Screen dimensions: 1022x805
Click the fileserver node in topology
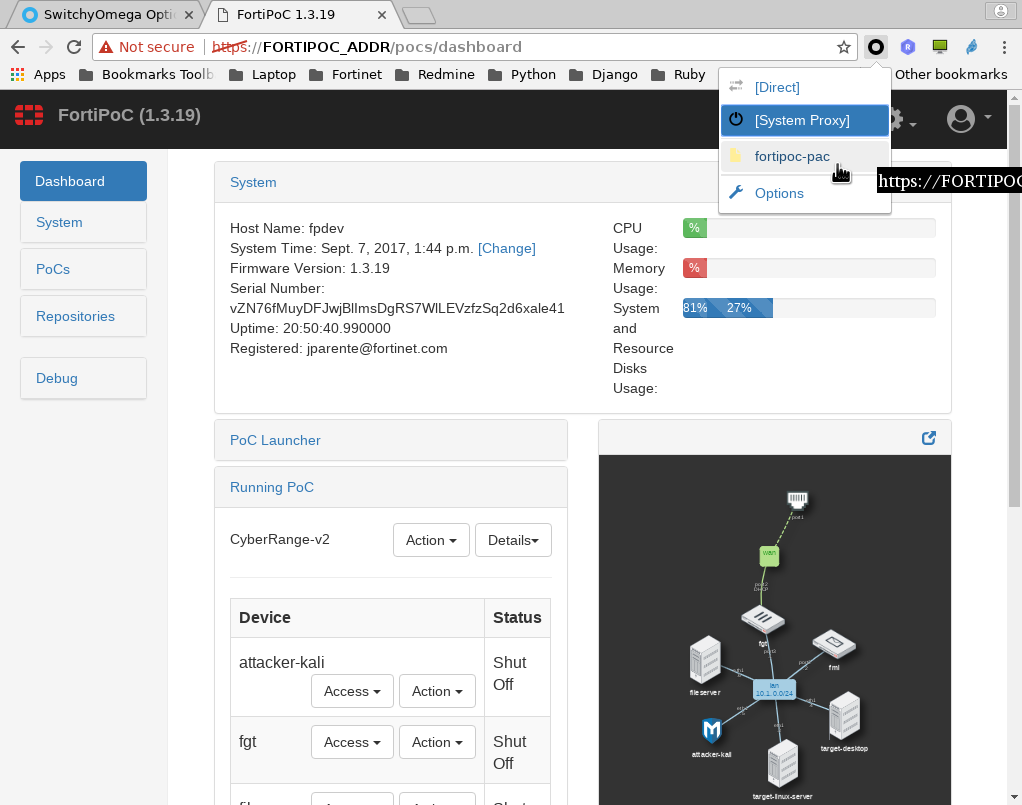[x=706, y=662]
